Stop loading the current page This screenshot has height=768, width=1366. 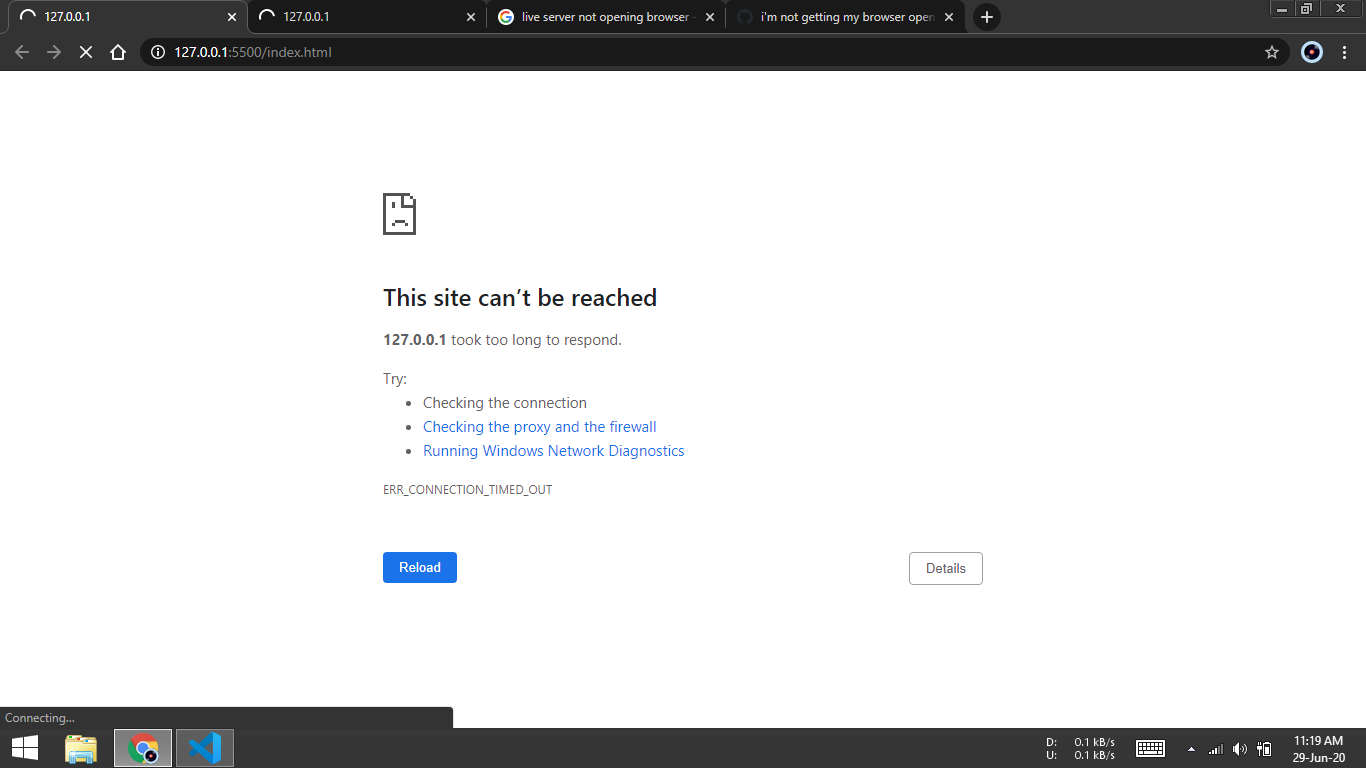tap(86, 52)
